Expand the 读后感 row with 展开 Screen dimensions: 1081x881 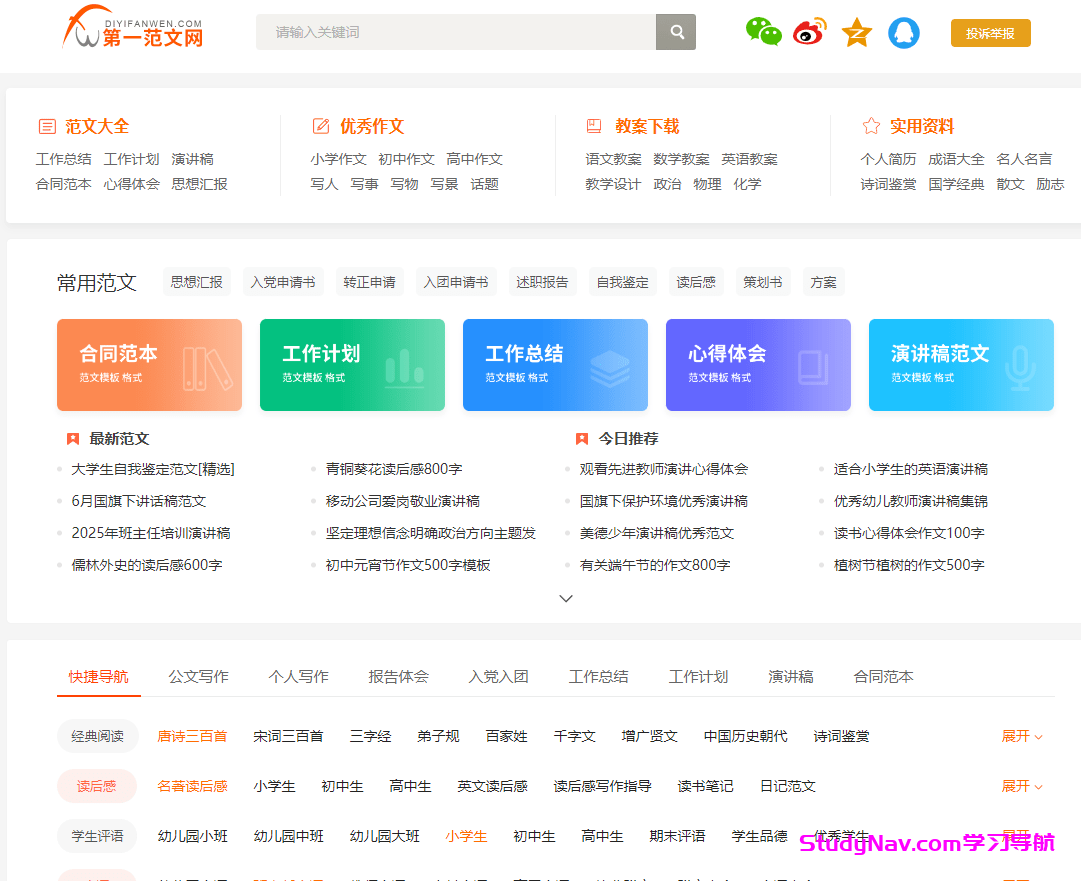pyautogui.click(x=1022, y=786)
